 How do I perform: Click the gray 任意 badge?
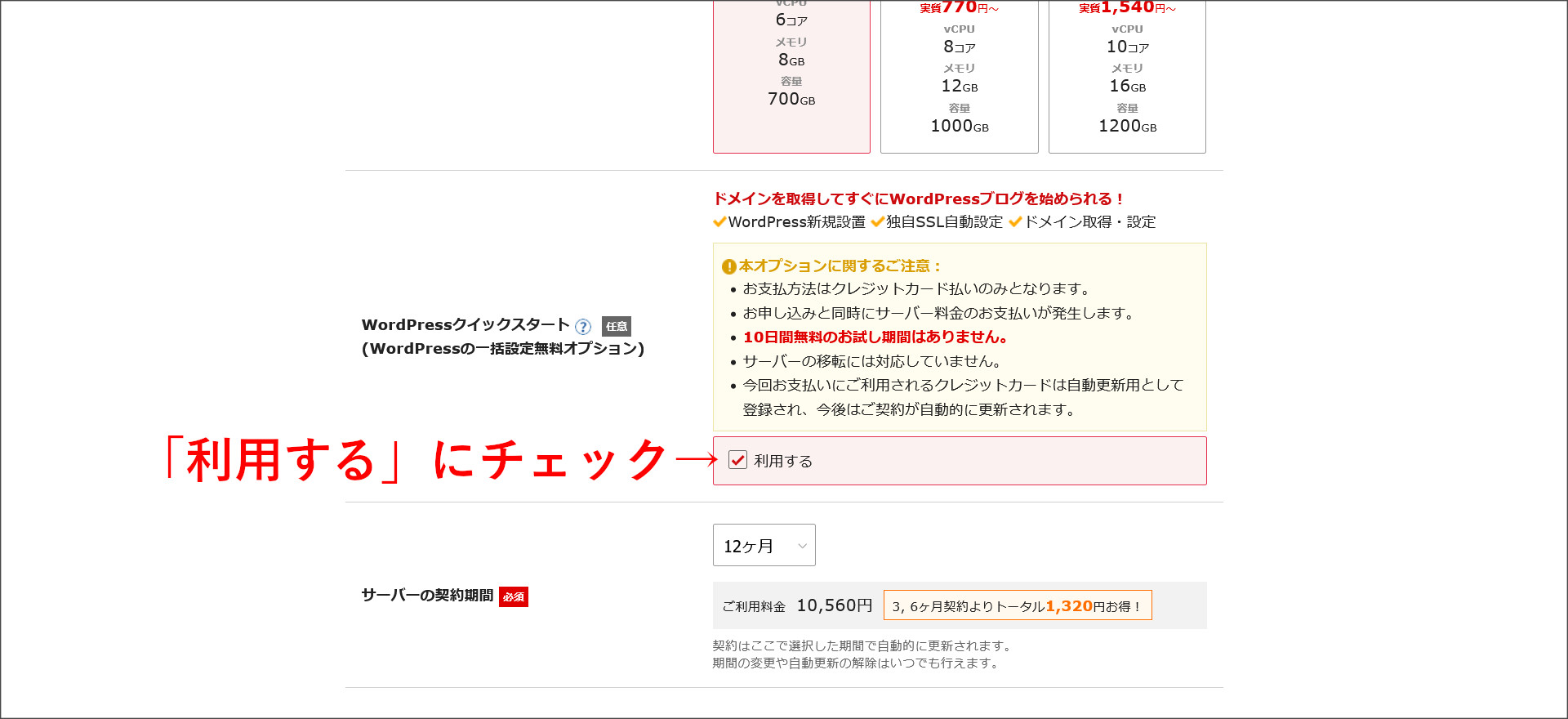click(x=616, y=327)
